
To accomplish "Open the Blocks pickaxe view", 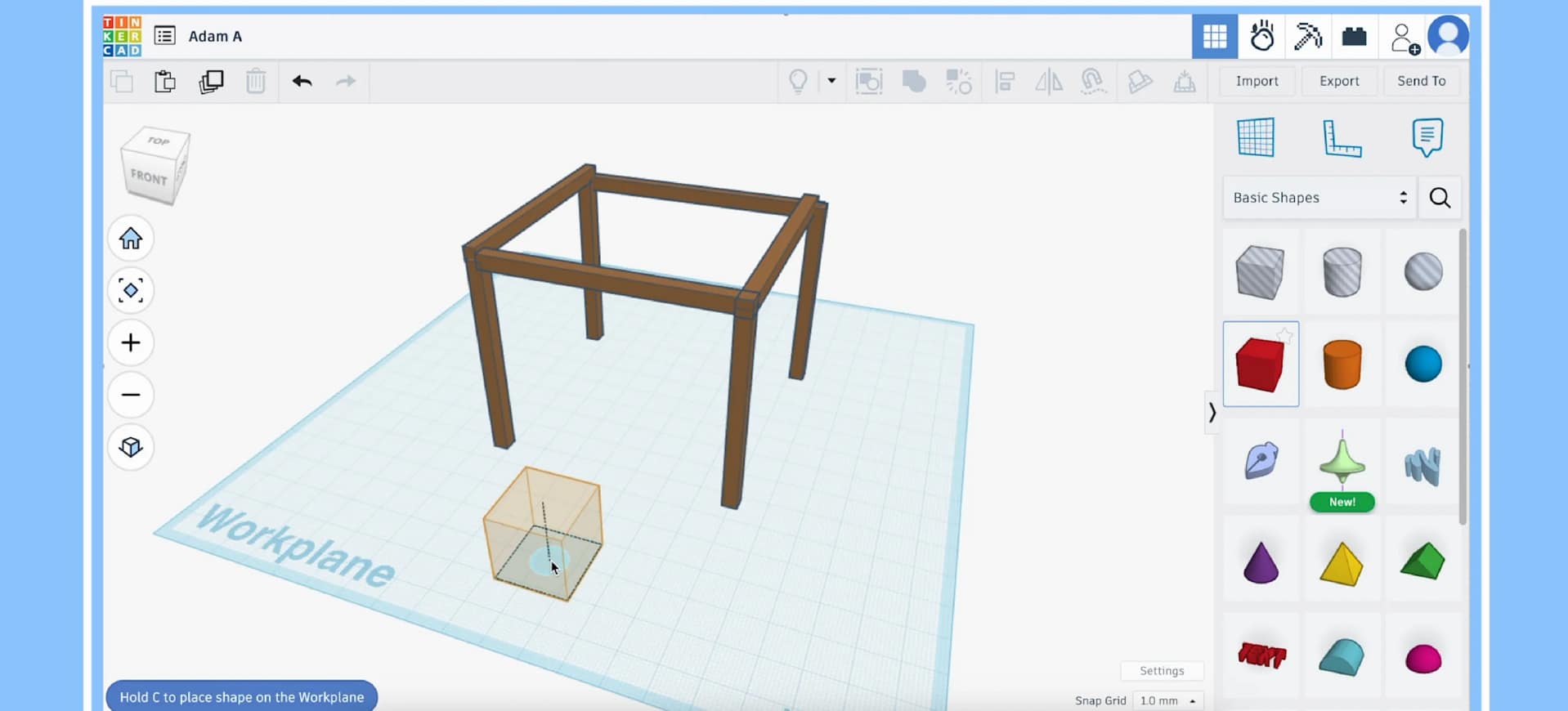I will click(x=1308, y=36).
